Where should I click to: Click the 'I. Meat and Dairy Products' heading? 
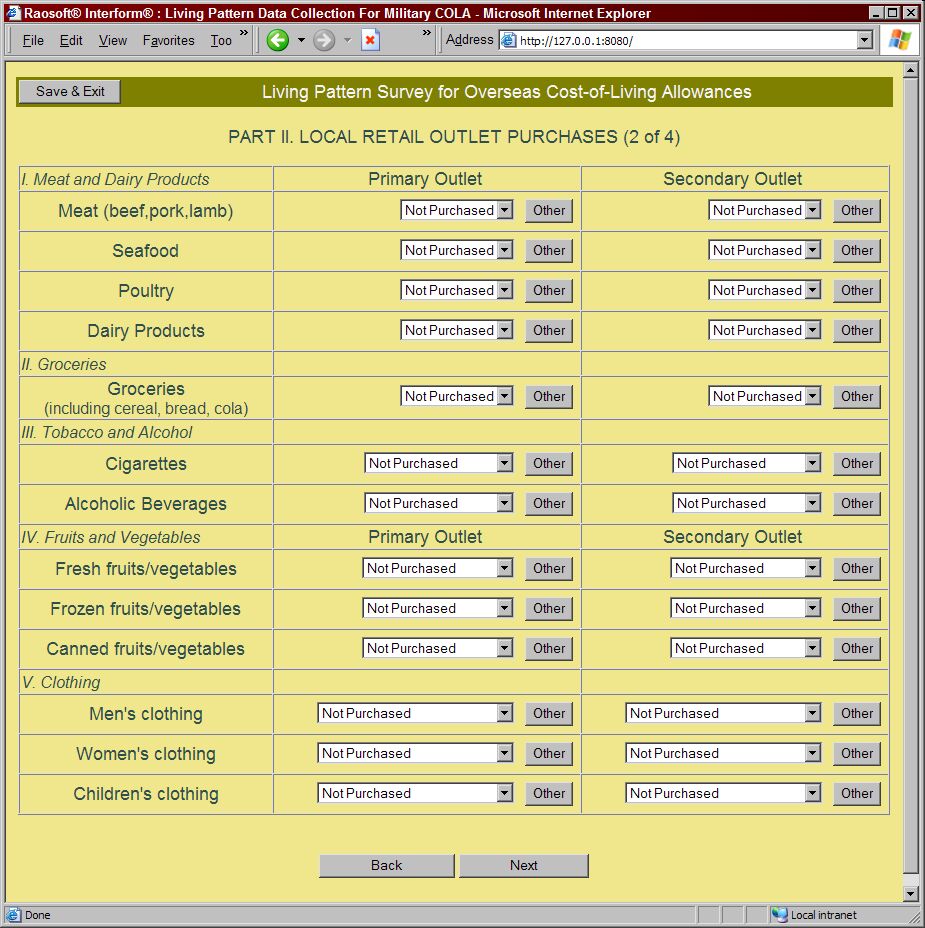(115, 179)
